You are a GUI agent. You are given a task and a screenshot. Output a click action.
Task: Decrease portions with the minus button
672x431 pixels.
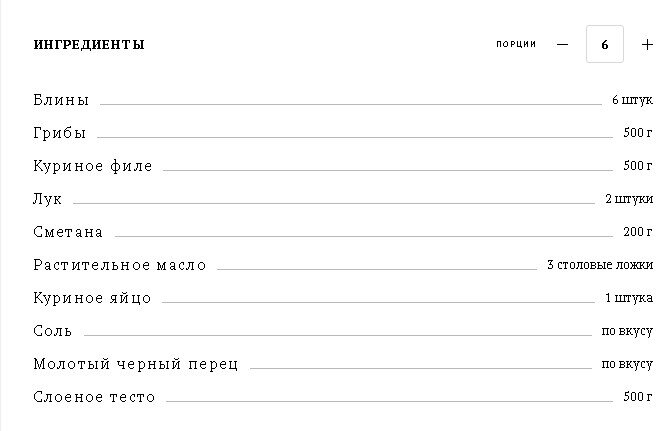click(562, 45)
